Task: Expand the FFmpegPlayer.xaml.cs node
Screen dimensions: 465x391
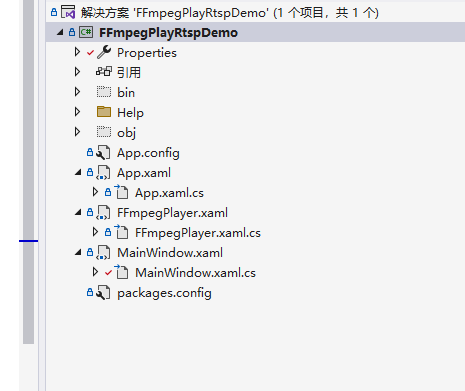Action: (x=95, y=232)
